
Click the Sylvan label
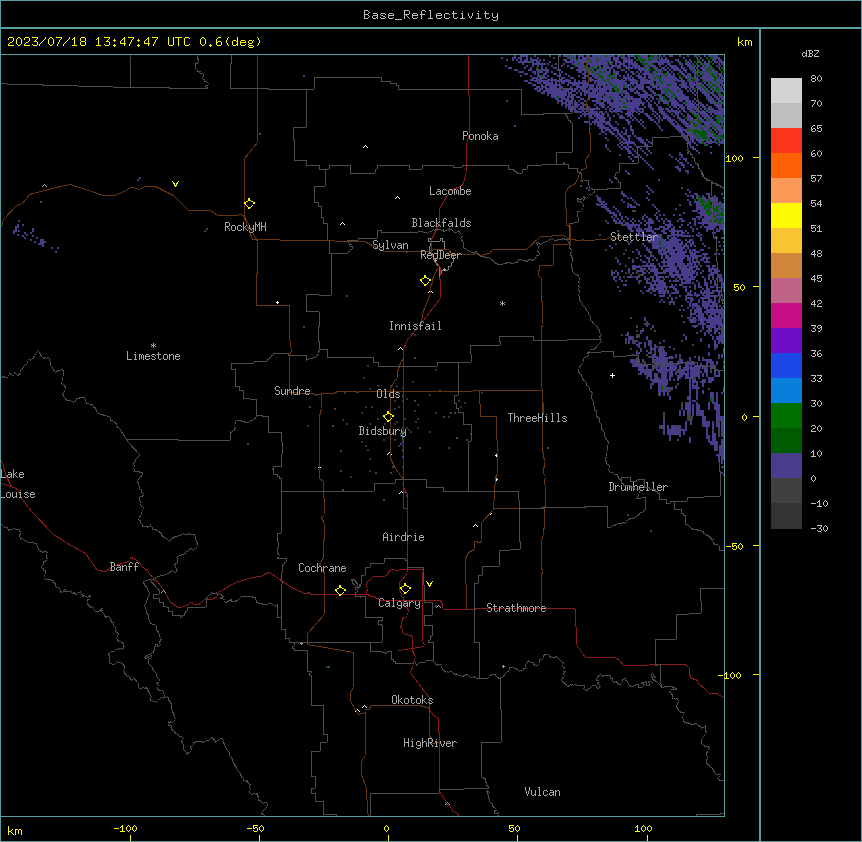pos(390,245)
